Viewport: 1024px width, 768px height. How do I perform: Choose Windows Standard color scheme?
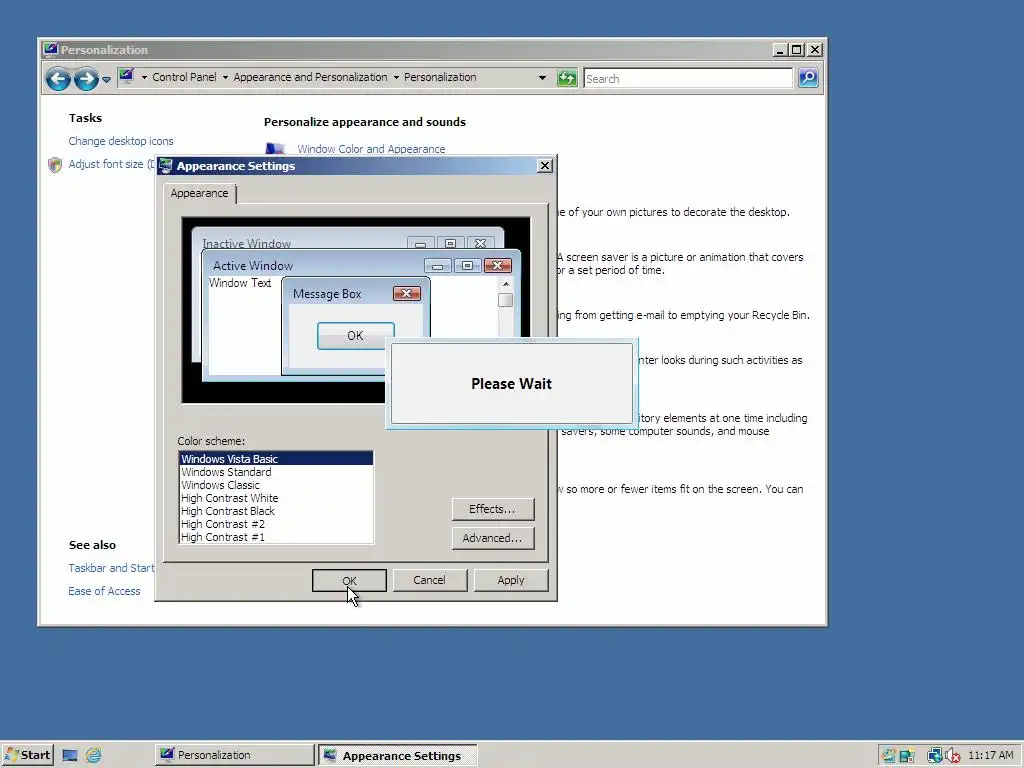pyautogui.click(x=276, y=472)
